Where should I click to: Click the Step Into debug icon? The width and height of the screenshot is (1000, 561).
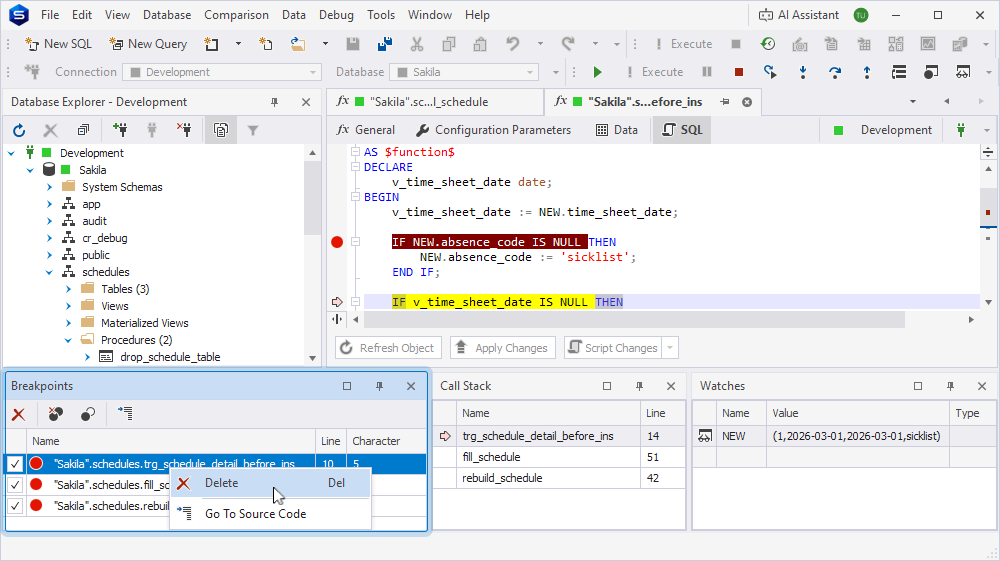click(x=803, y=72)
